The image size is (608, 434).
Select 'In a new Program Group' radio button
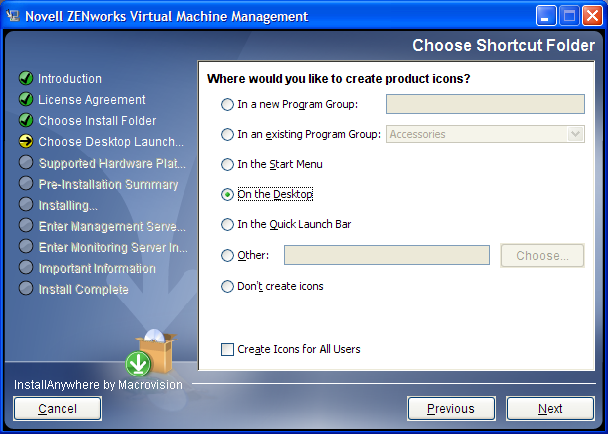(x=228, y=104)
